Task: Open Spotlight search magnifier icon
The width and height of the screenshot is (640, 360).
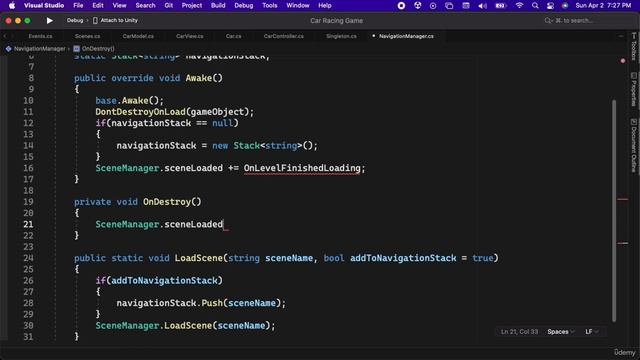Action: 535,6
